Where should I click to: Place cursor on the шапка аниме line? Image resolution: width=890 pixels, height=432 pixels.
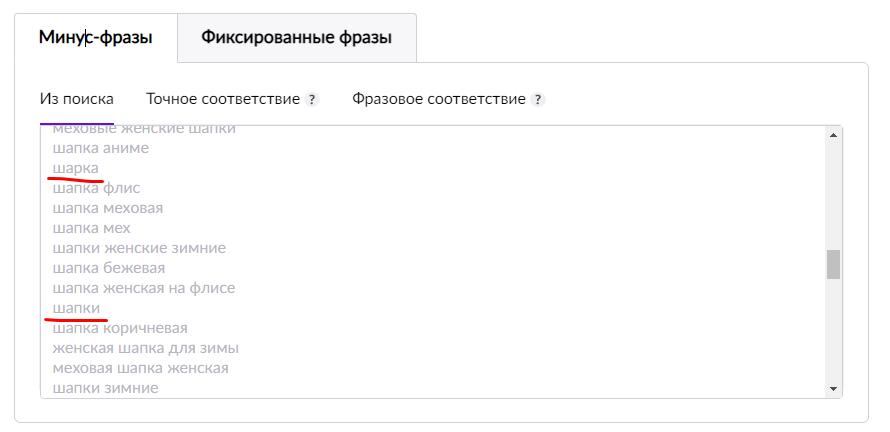pos(100,148)
